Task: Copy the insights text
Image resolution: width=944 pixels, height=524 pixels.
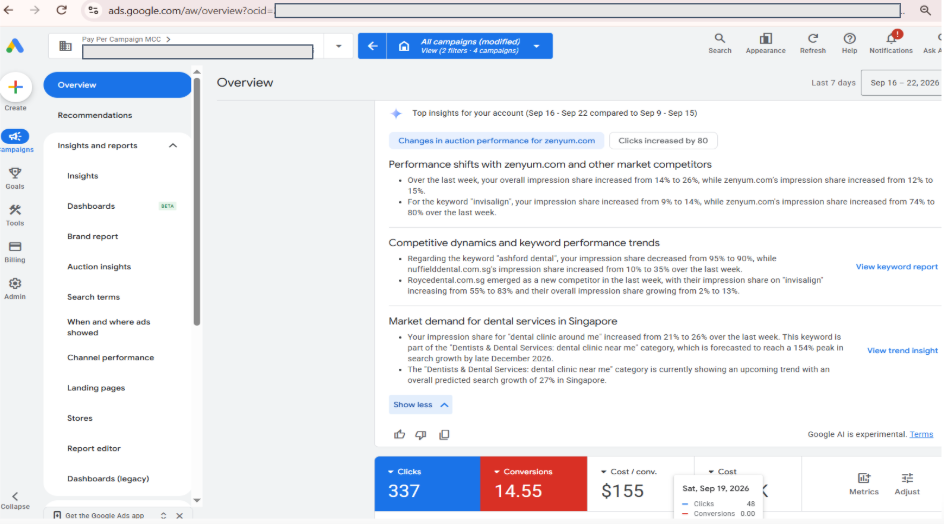Action: tap(444, 435)
